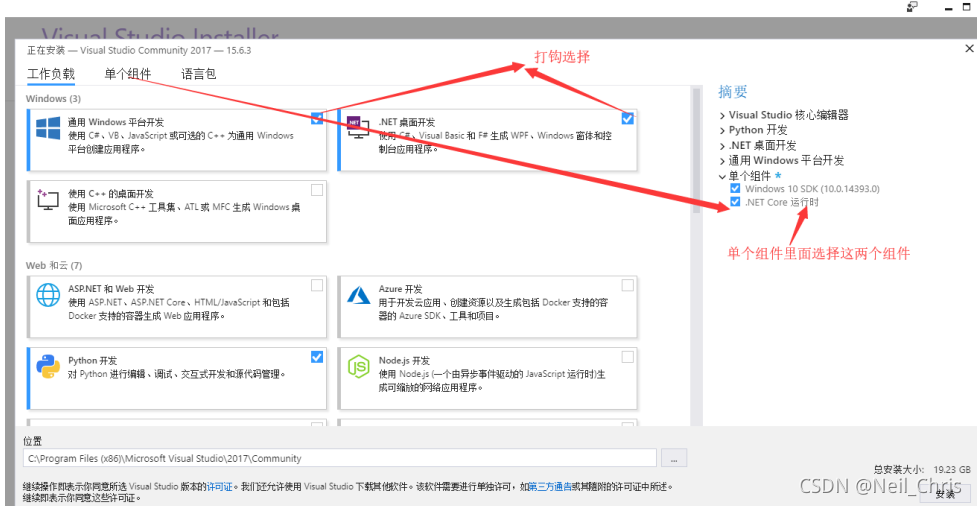The height and width of the screenshot is (506, 977).
Task: Select the 通用 Windows 平台开发 workload card title
Action: click(x=116, y=122)
